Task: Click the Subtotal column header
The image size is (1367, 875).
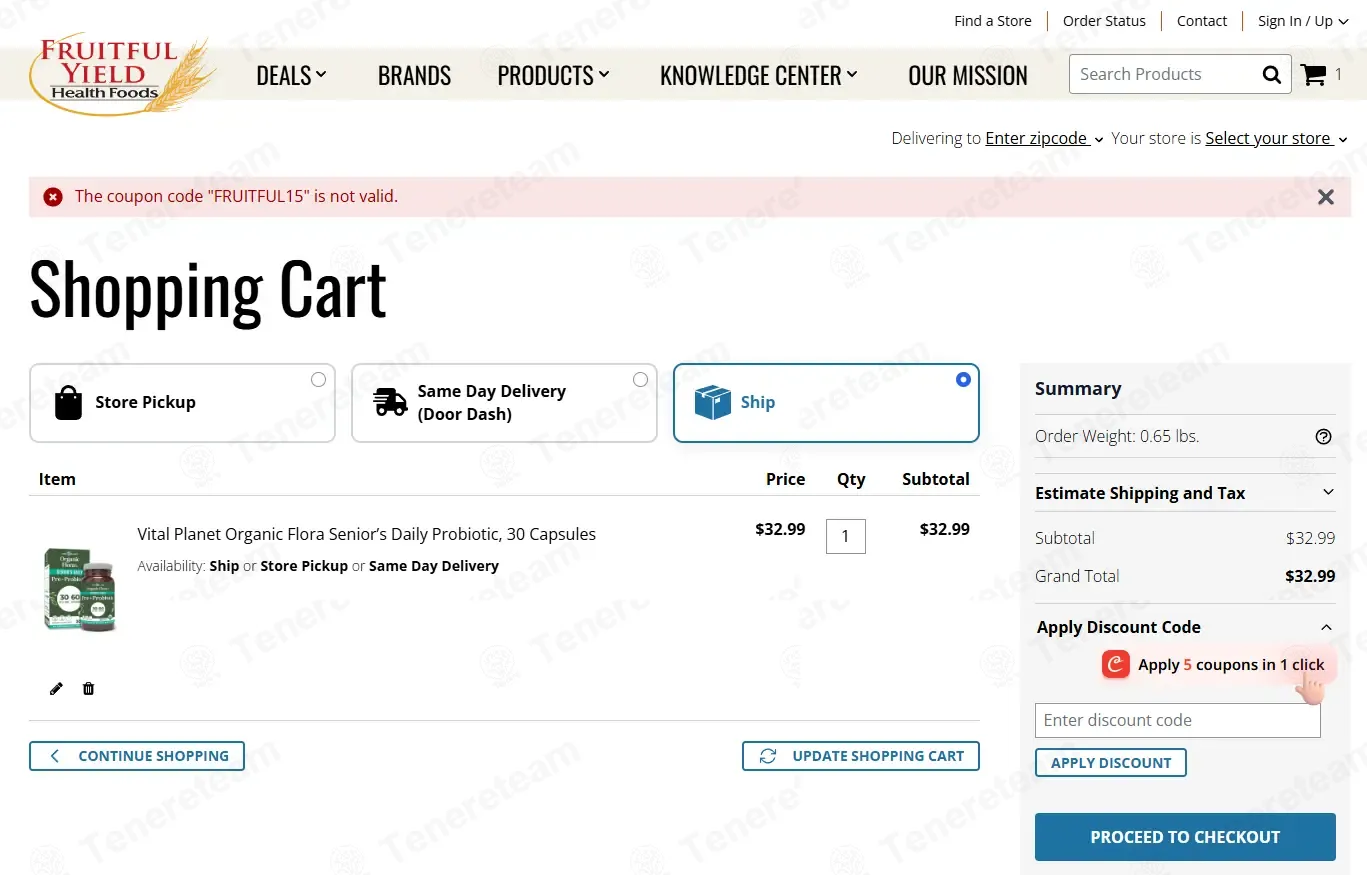Action: (x=936, y=479)
